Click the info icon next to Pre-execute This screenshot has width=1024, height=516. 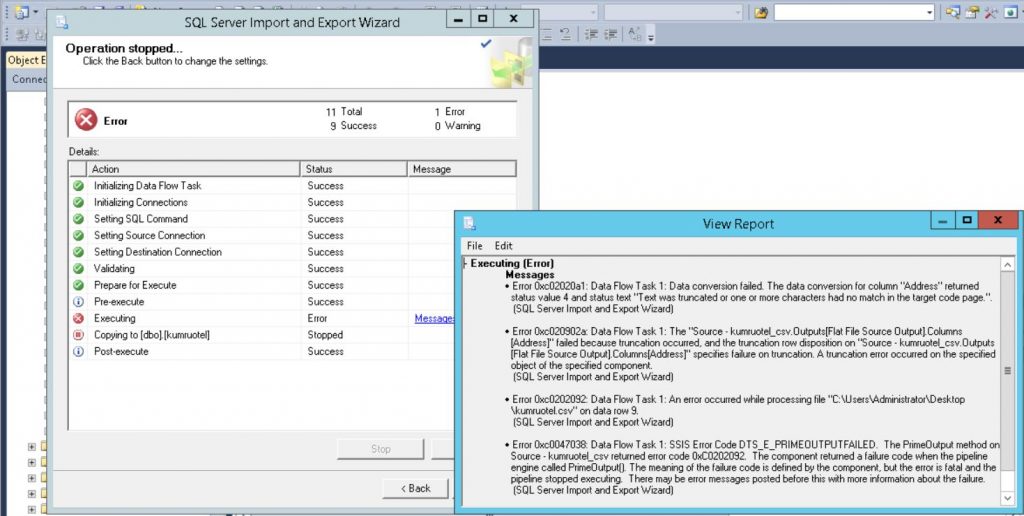[78, 302]
